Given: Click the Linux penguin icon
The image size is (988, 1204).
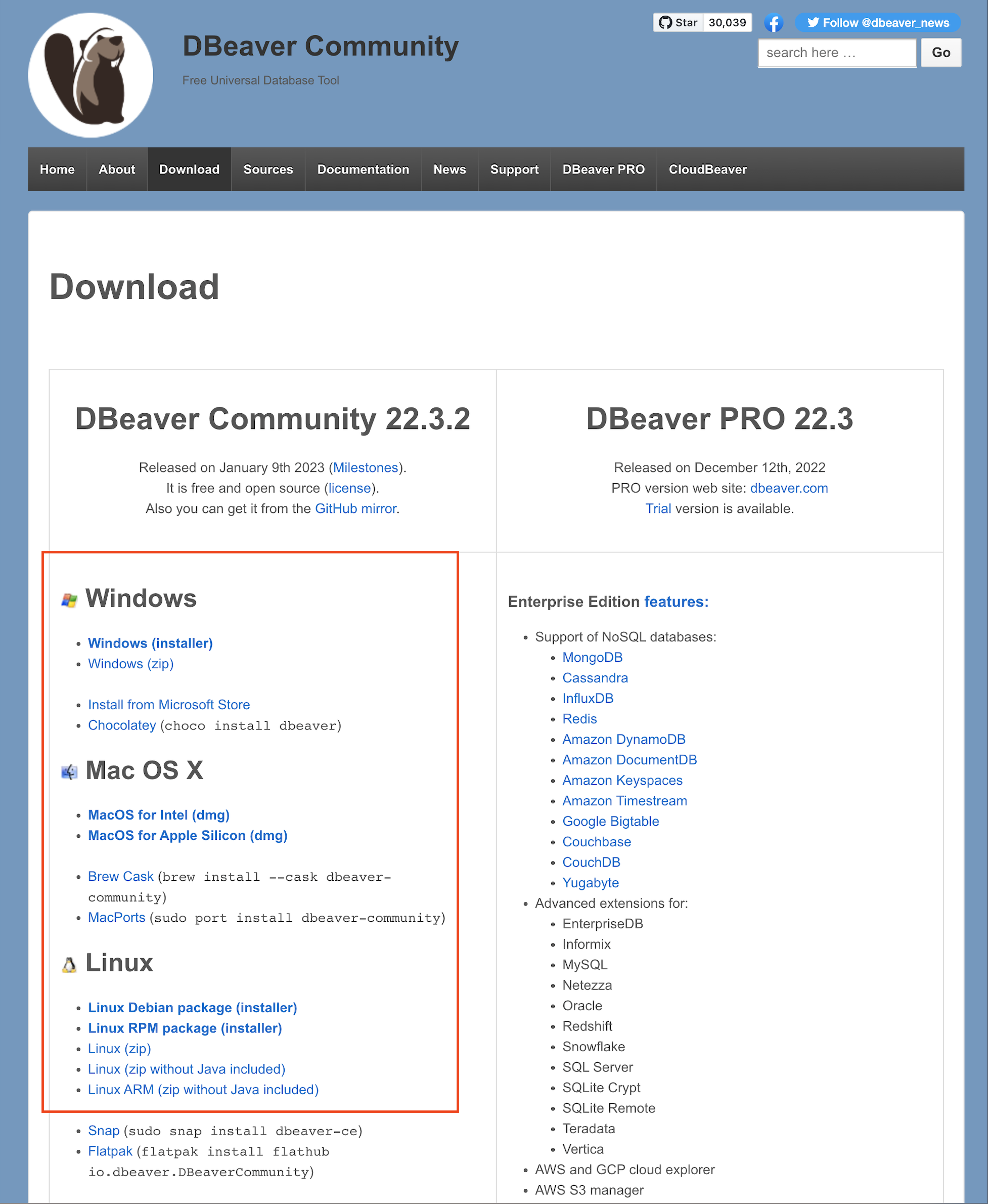Looking at the screenshot, I should [x=69, y=964].
